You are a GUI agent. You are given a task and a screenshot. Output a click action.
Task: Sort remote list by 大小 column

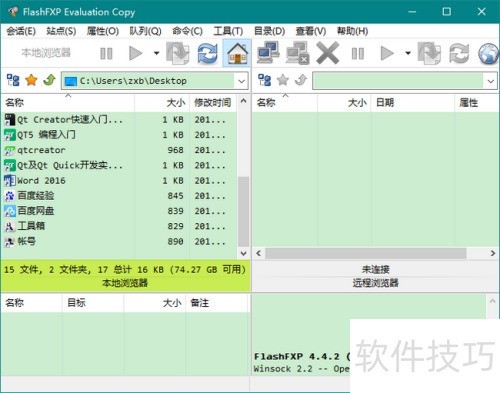pos(344,103)
